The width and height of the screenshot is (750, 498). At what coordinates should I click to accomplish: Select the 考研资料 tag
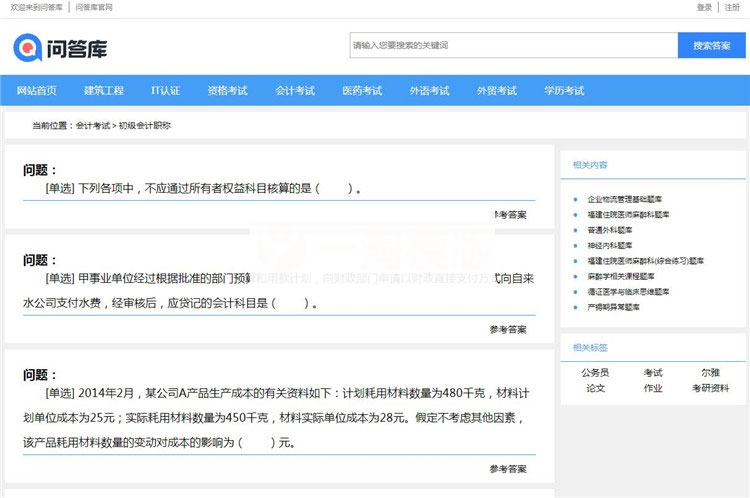click(x=710, y=388)
